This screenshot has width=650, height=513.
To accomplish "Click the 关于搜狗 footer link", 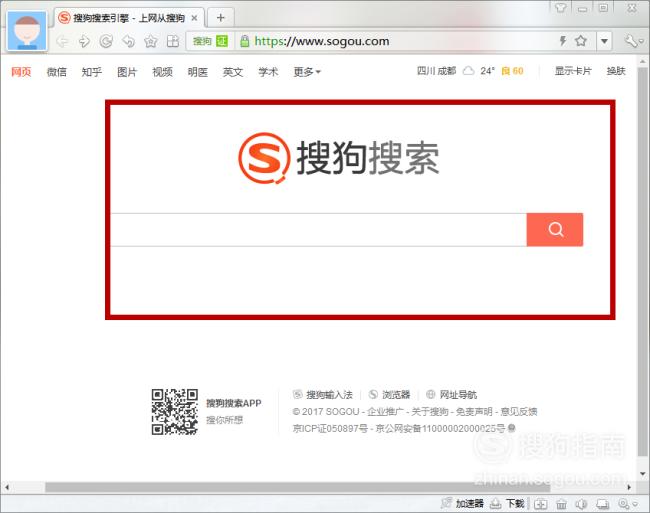I will coord(430,411).
